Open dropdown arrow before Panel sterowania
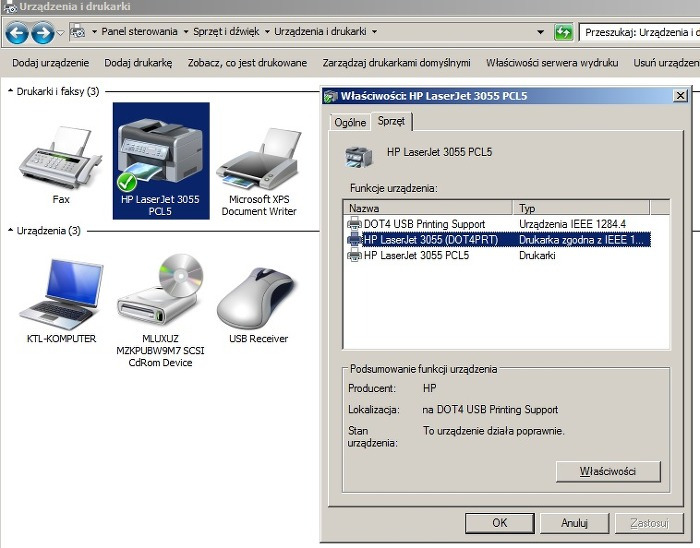This screenshot has height=548, width=700. tap(94, 32)
